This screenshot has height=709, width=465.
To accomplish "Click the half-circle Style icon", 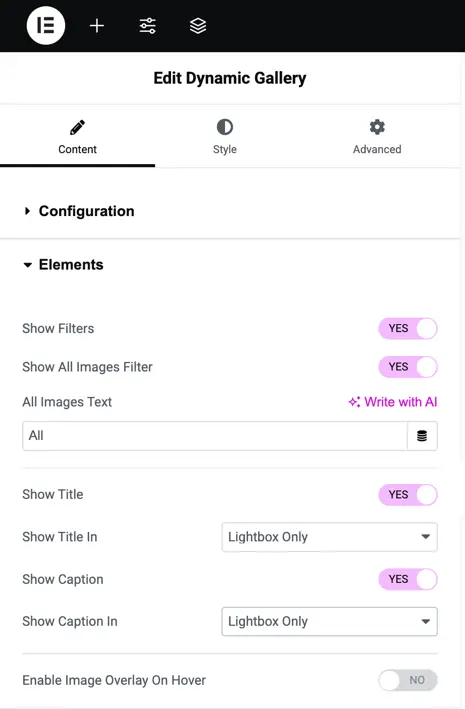I will tap(225, 127).
